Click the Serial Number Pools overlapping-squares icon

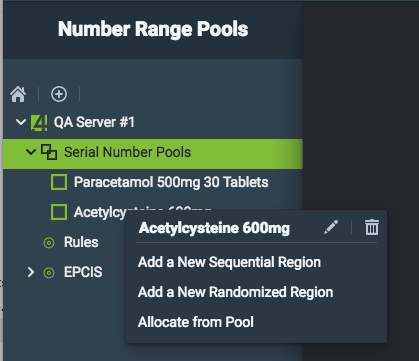point(49,152)
